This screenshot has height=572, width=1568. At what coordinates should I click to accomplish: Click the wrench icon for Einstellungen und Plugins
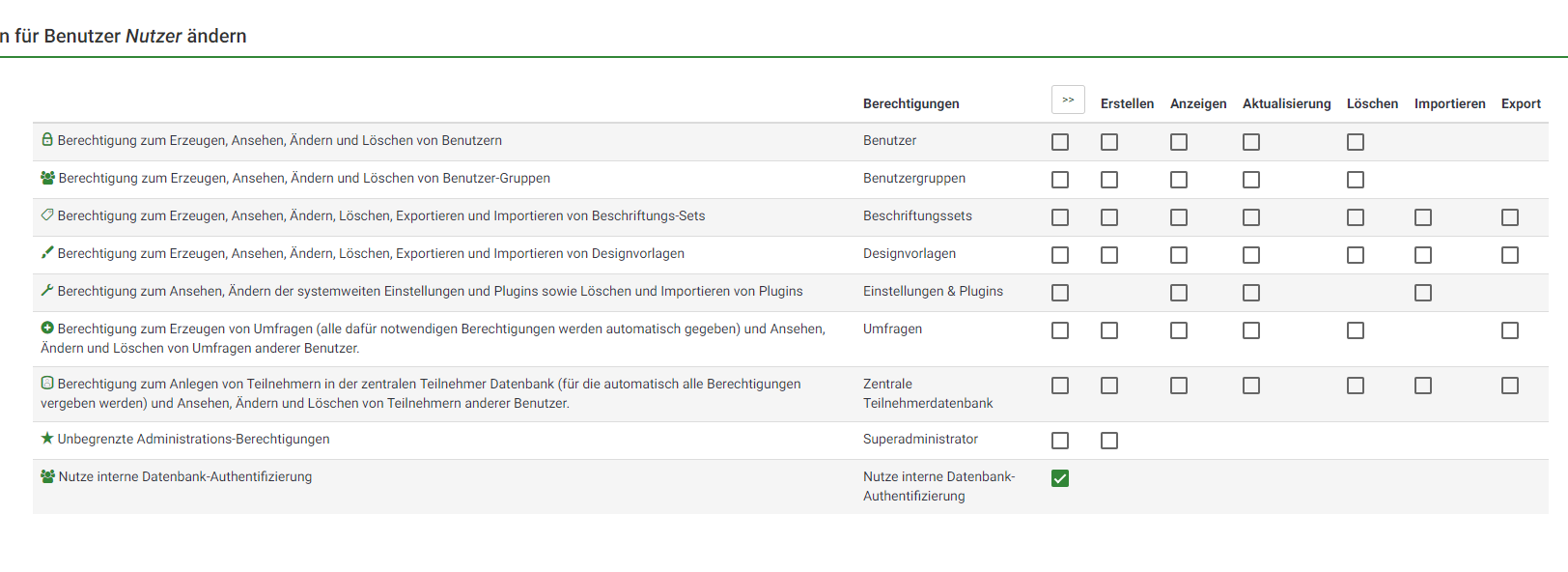tap(47, 291)
